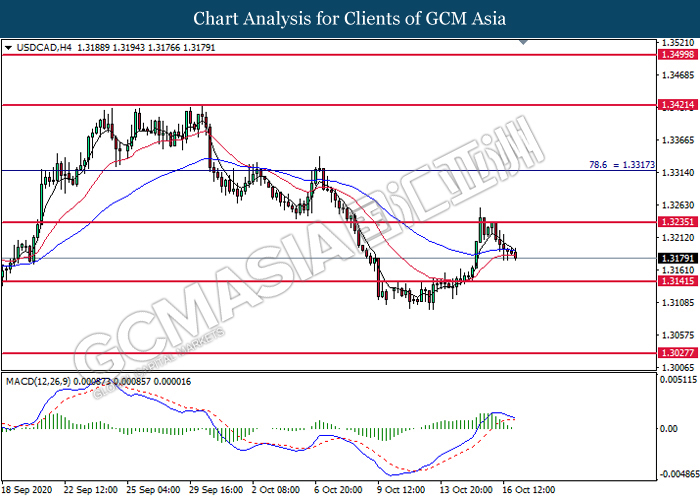Click the 1.35210 price scale value

click(678, 43)
